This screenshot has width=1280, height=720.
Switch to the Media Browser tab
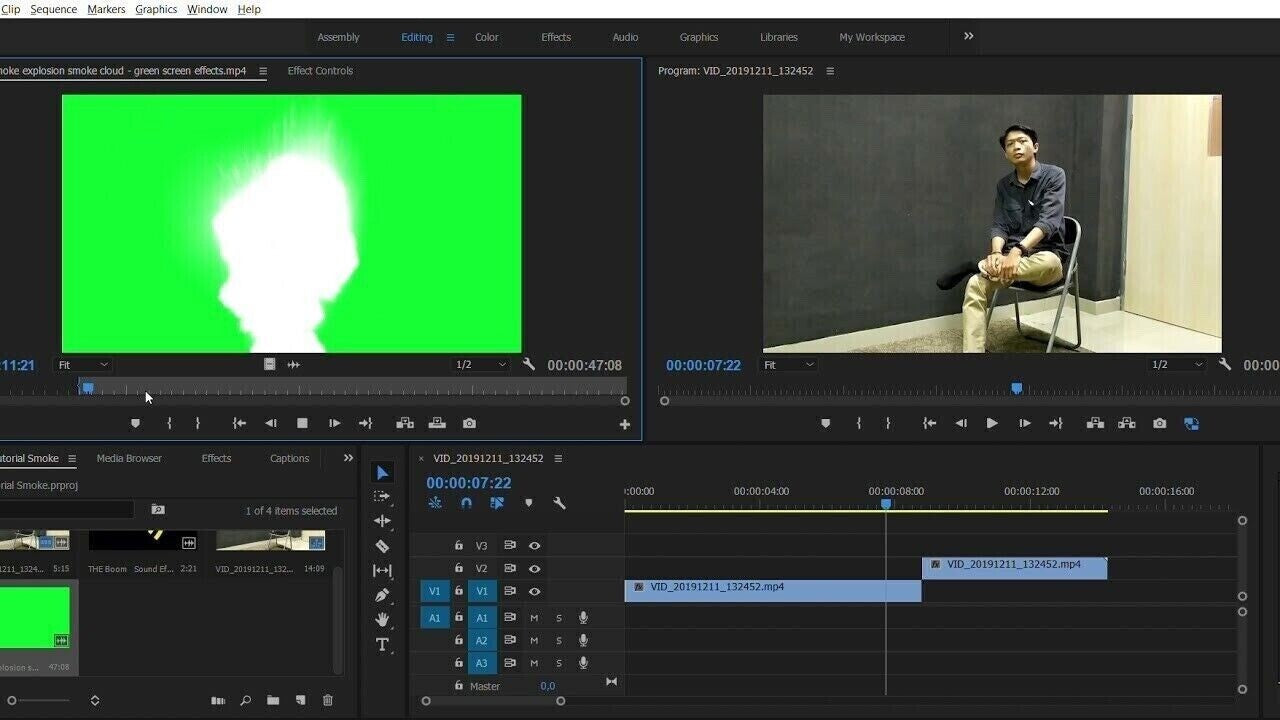(129, 458)
